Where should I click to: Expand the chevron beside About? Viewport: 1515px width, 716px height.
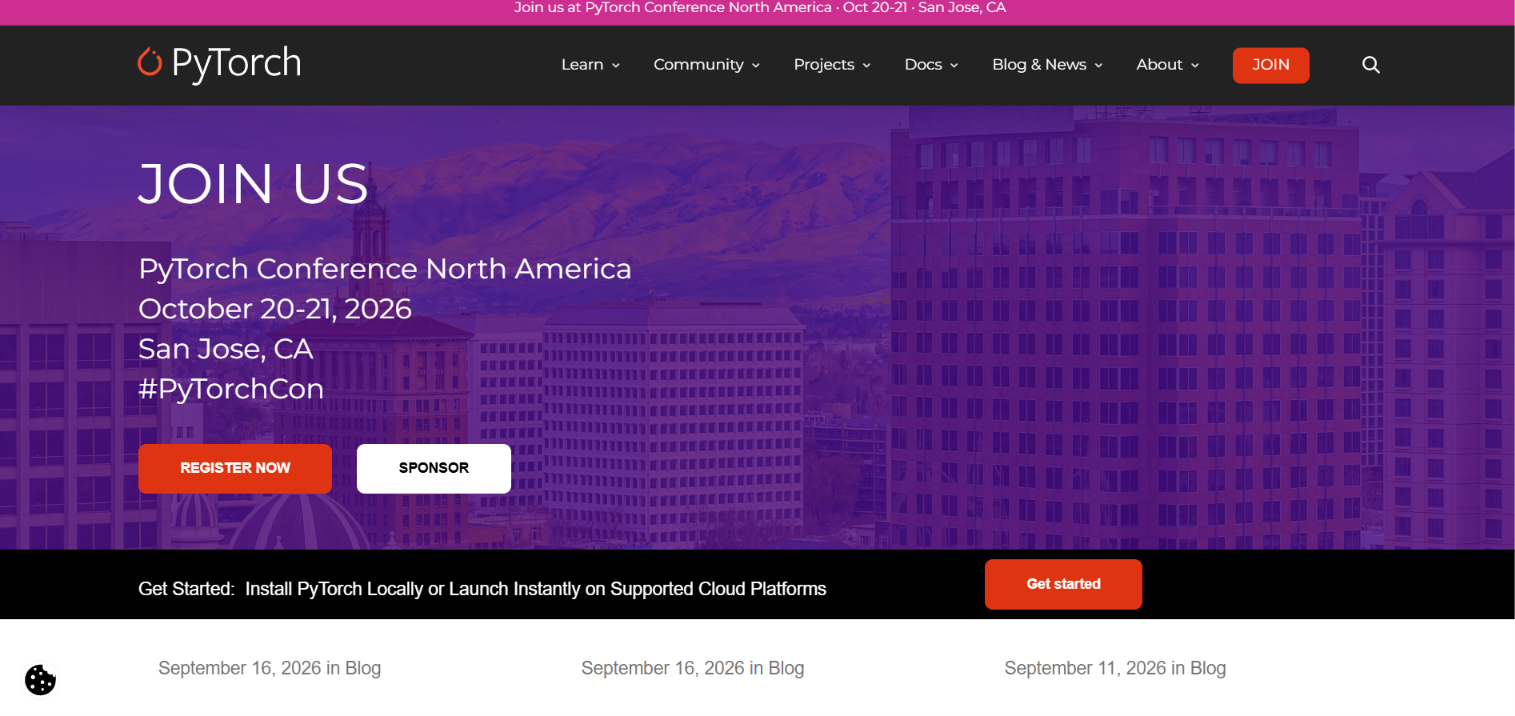(x=1194, y=65)
